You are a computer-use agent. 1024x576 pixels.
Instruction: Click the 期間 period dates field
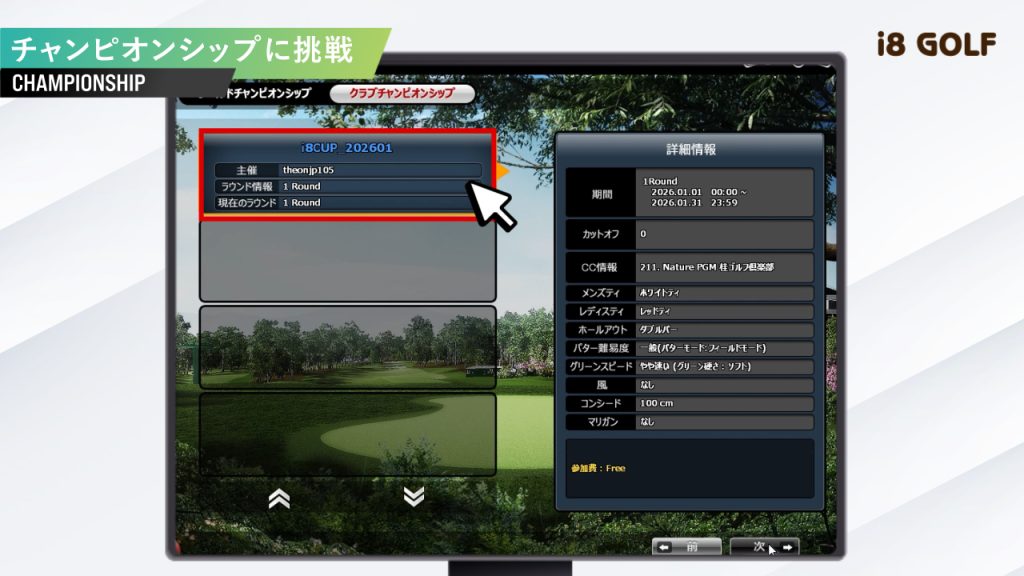click(723, 192)
